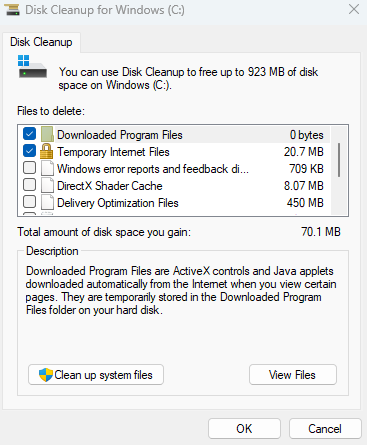
Task: Click the Windows error reports file icon
Action: [x=47, y=168]
